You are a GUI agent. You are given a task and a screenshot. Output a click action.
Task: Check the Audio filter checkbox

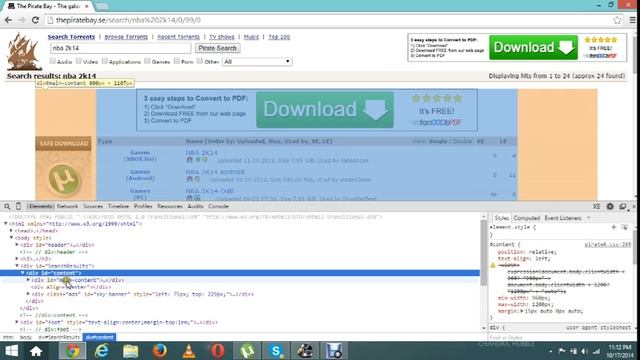[52, 61]
